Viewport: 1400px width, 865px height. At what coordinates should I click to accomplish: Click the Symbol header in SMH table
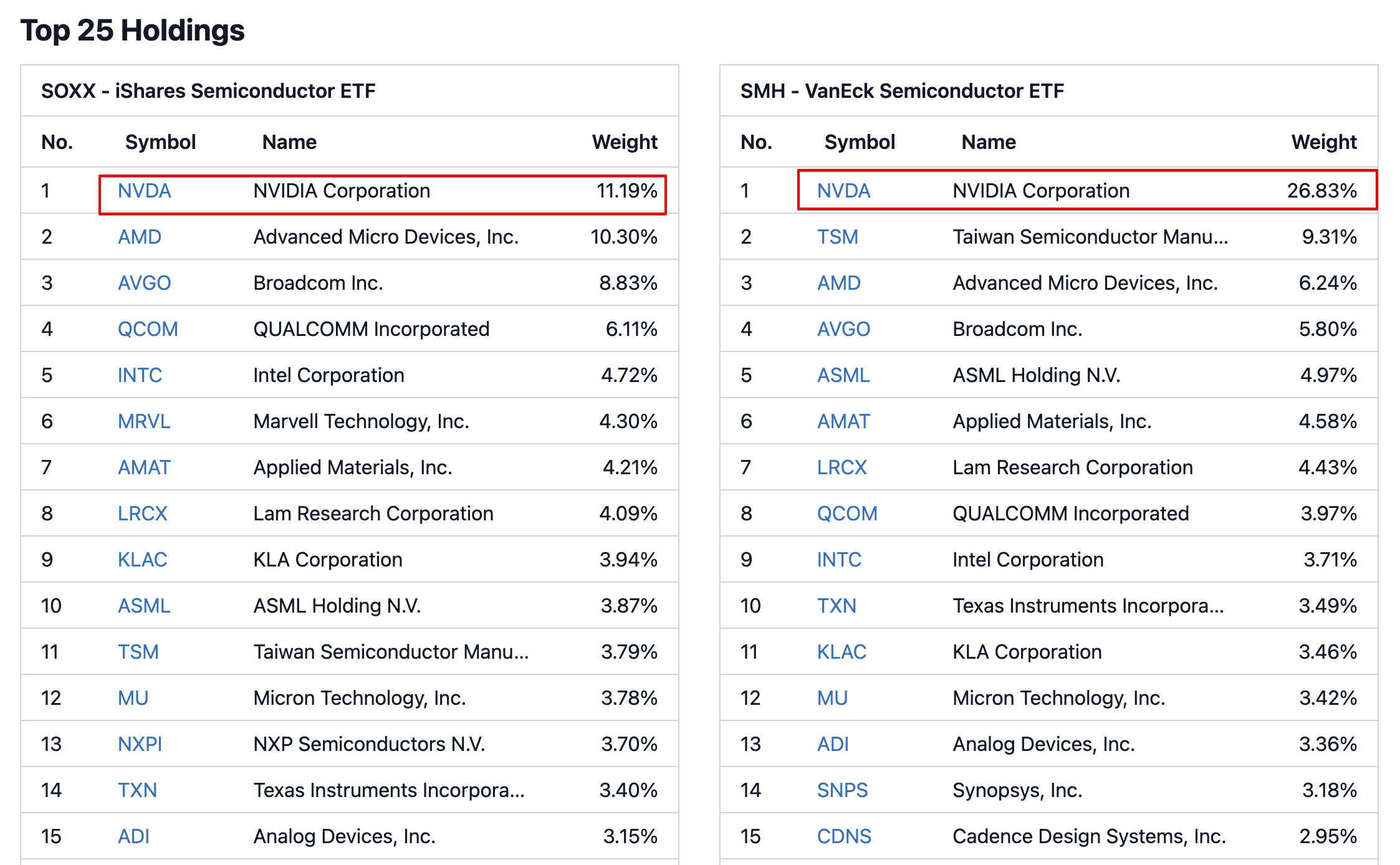860,142
